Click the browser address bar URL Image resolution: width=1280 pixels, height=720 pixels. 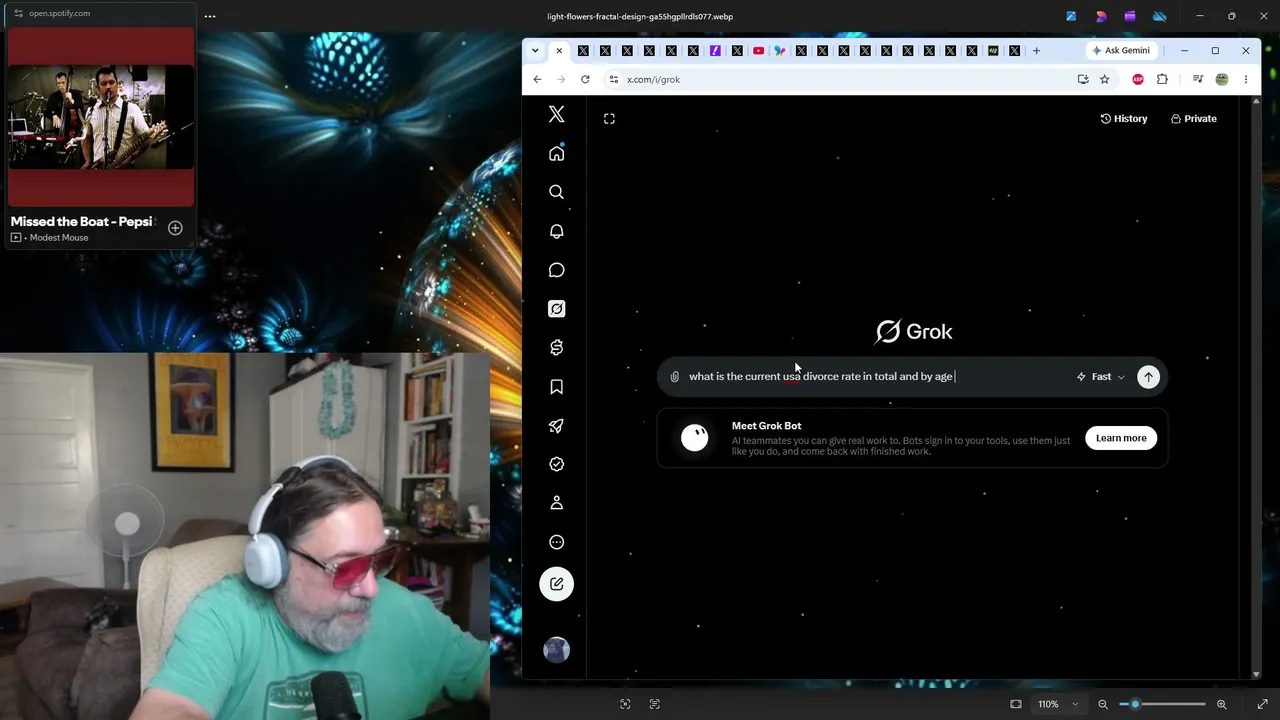pos(653,80)
